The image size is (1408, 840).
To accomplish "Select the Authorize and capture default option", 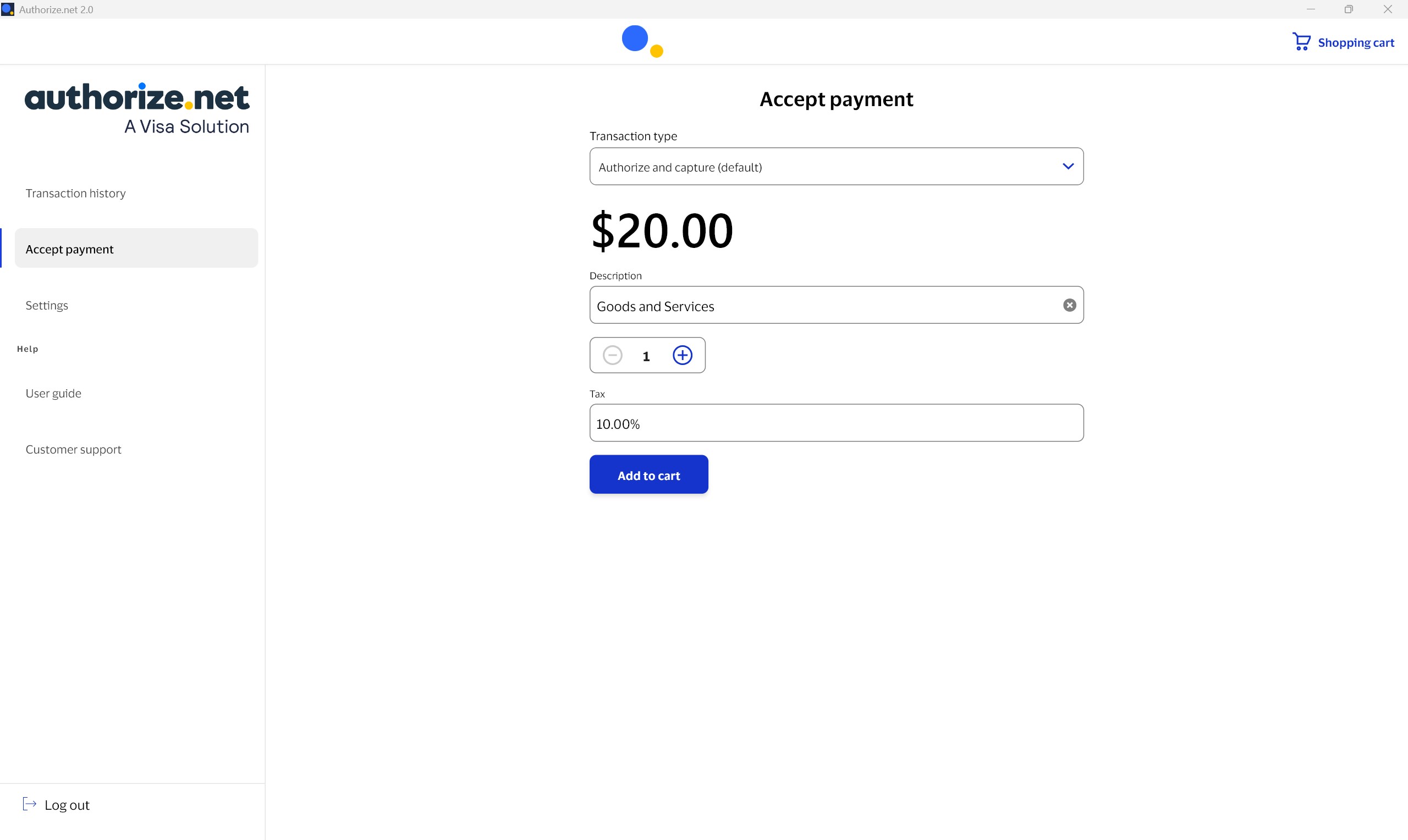I will (679, 167).
